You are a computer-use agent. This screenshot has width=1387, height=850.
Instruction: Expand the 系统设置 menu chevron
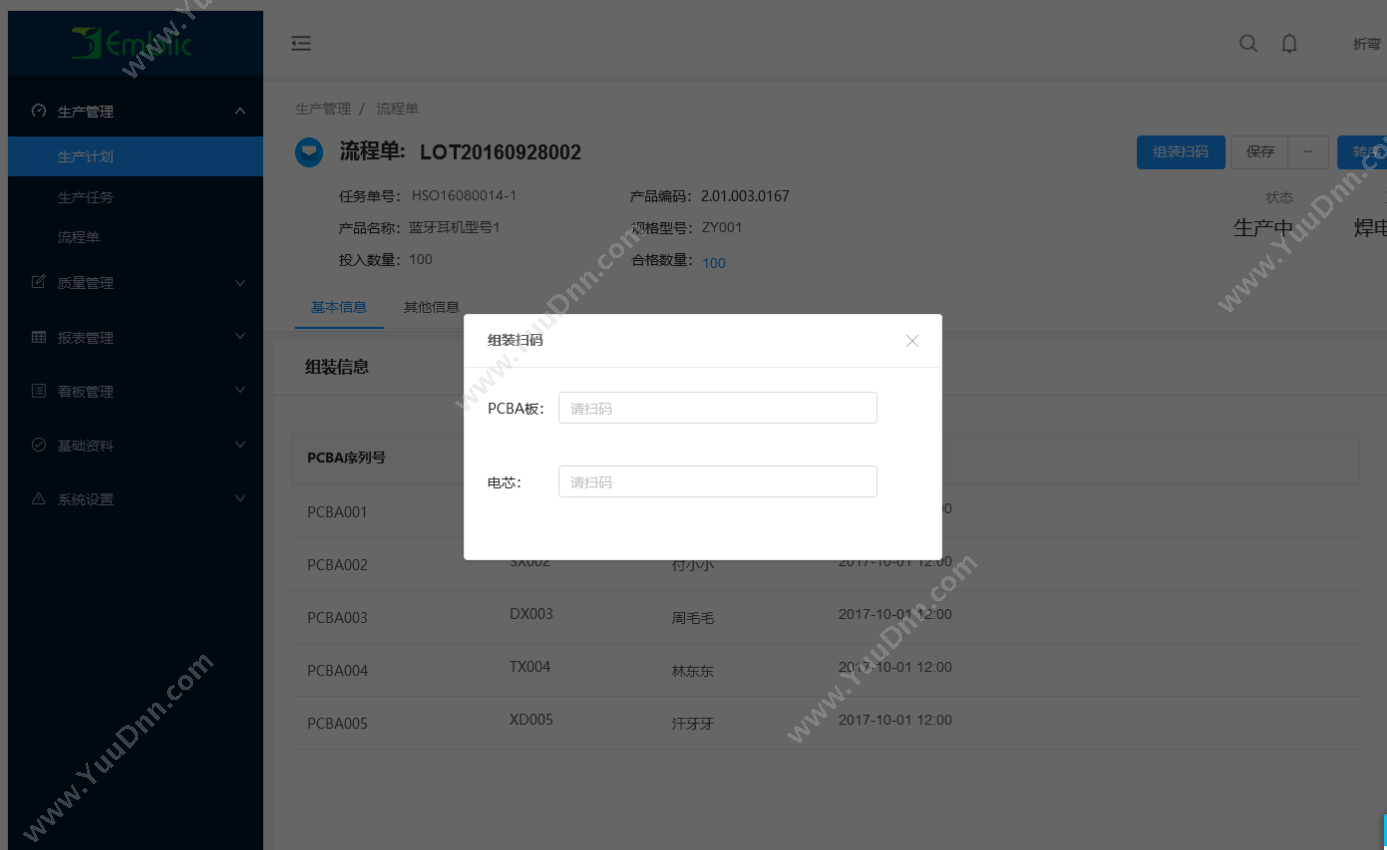click(240, 499)
